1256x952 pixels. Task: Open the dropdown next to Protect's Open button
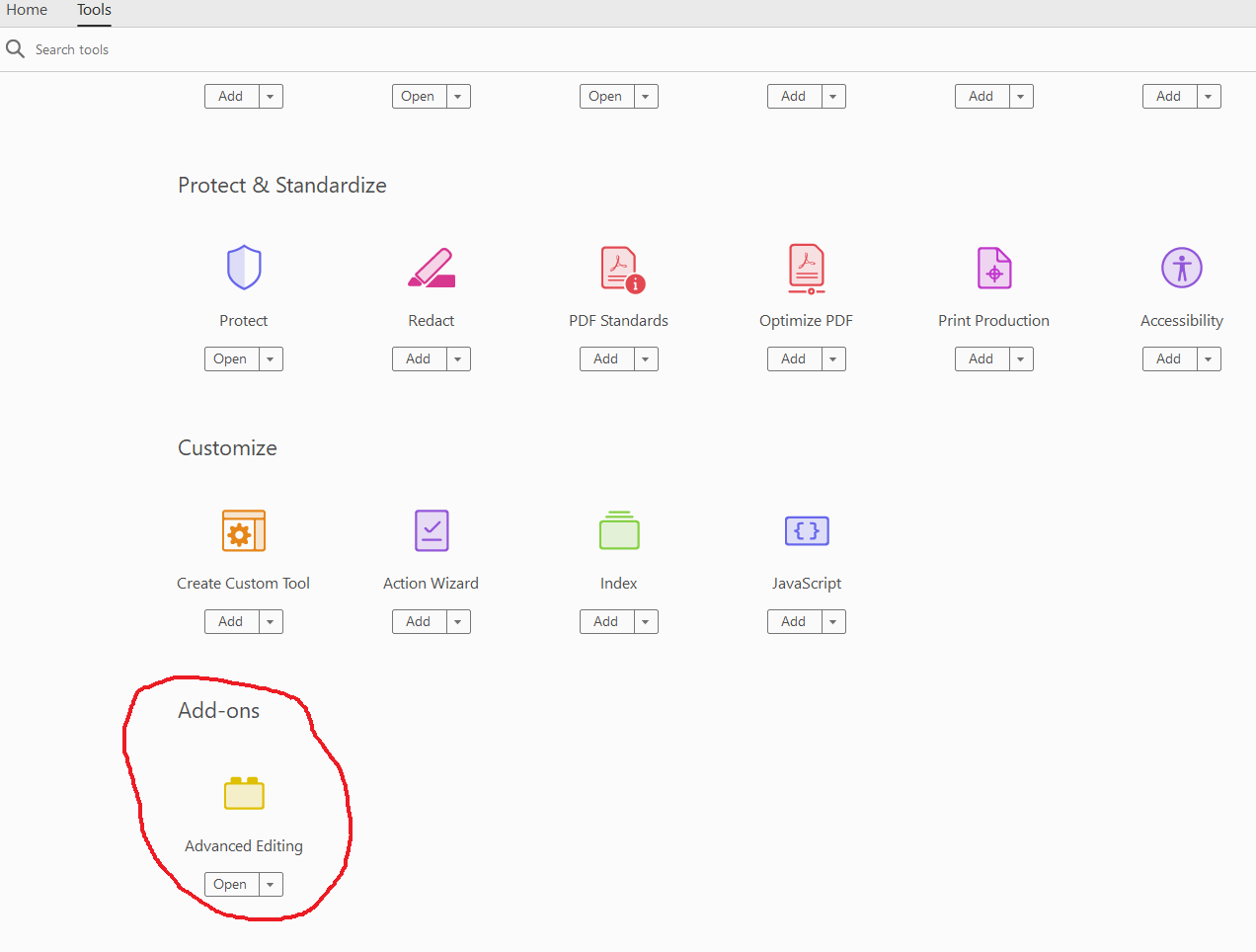click(x=270, y=358)
